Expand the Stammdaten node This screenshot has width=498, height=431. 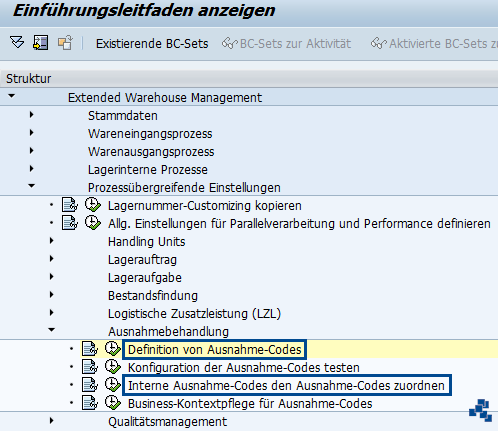[x=32, y=115]
